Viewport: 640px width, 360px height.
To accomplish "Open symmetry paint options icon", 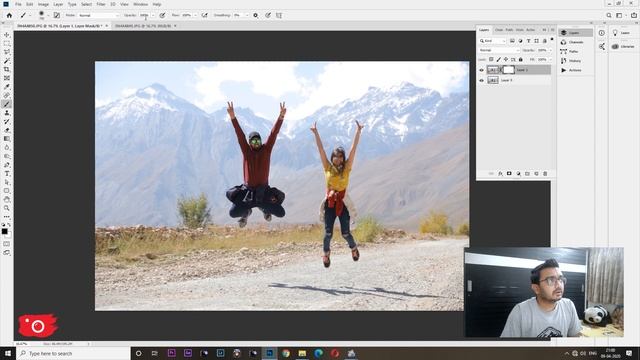I will pyautogui.click(x=279, y=15).
